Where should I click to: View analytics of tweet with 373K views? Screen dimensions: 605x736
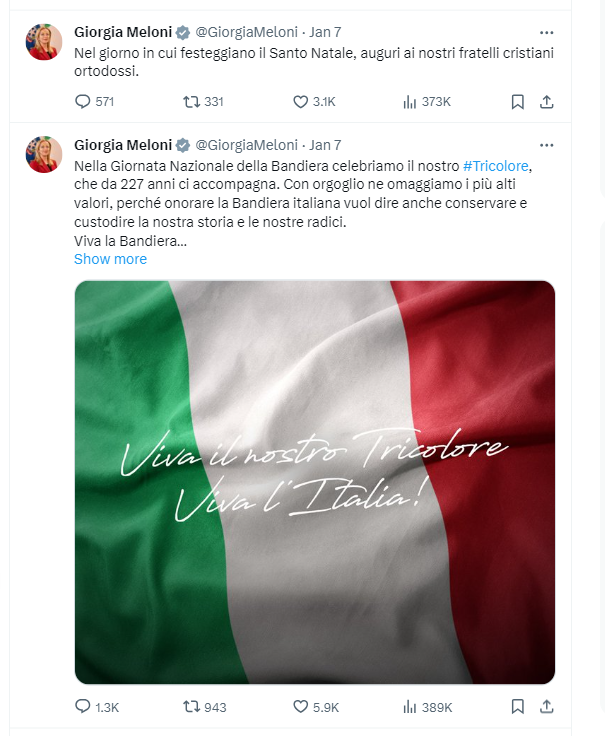pyautogui.click(x=409, y=101)
